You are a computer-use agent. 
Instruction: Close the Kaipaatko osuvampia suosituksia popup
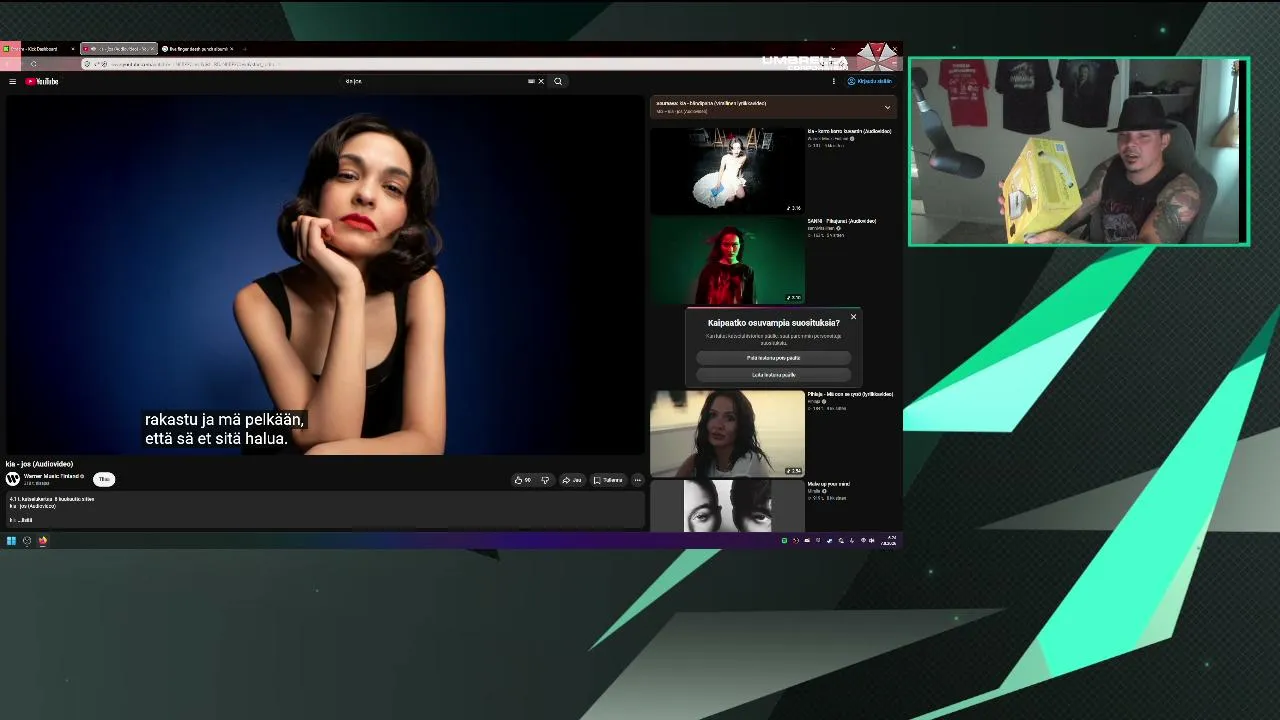click(853, 317)
